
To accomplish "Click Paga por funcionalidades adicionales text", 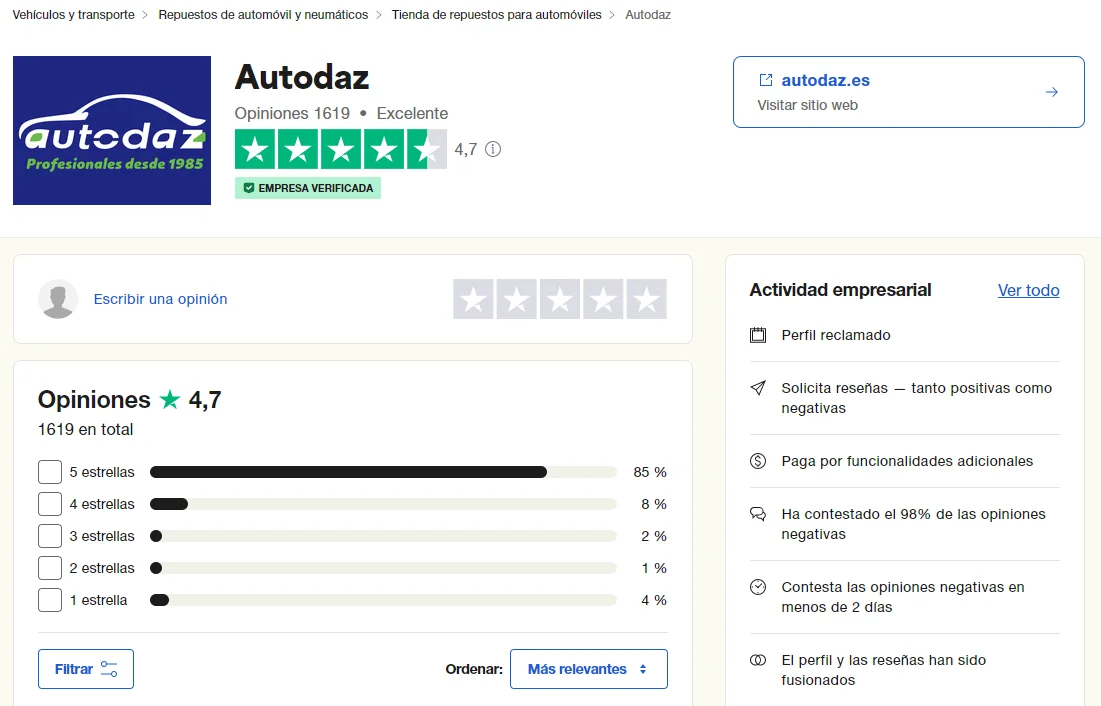I will click(x=907, y=461).
